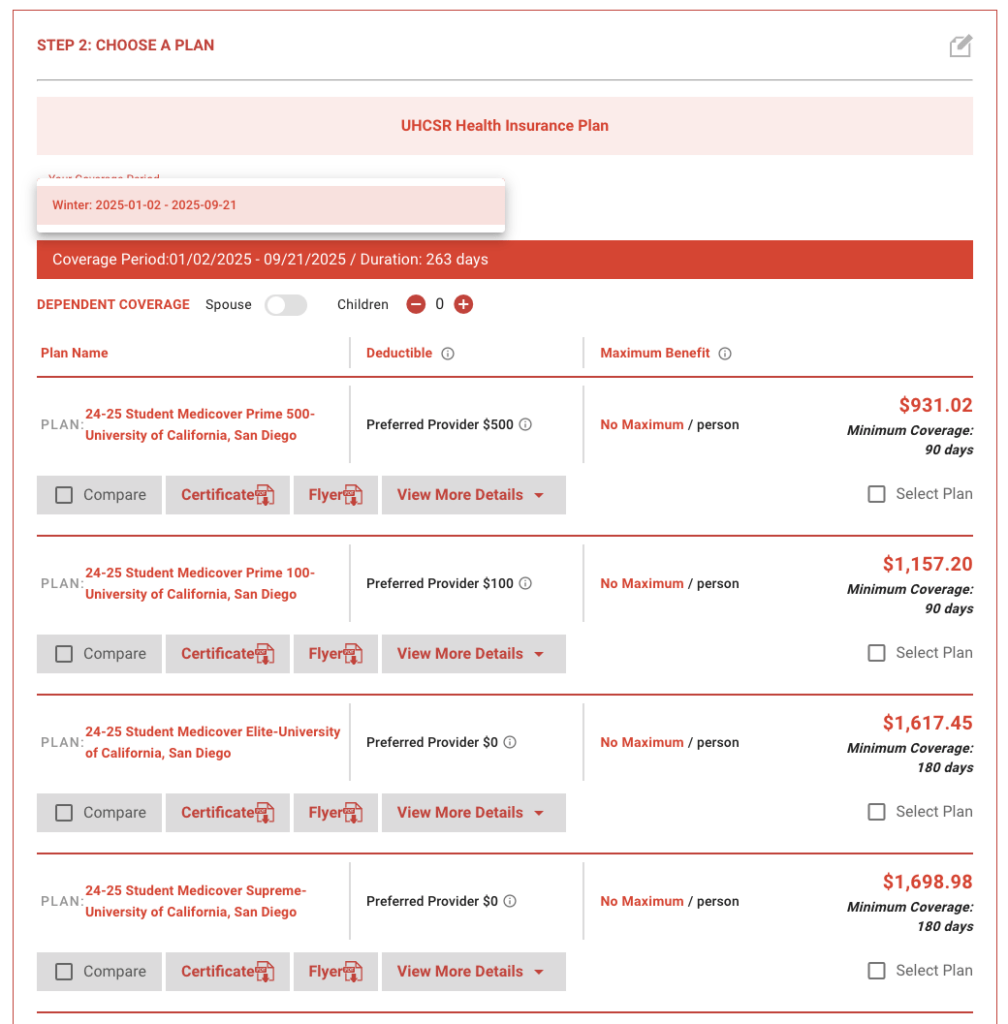Toggle the Spouse dependent coverage switch
The height and width of the screenshot is (1024, 1008).
[x=285, y=305]
